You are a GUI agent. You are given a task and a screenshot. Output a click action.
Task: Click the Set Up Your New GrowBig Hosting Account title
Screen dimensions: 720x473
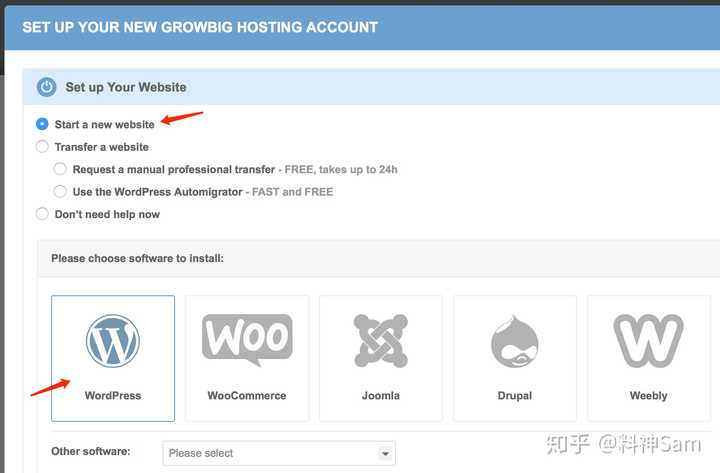[x=200, y=27]
